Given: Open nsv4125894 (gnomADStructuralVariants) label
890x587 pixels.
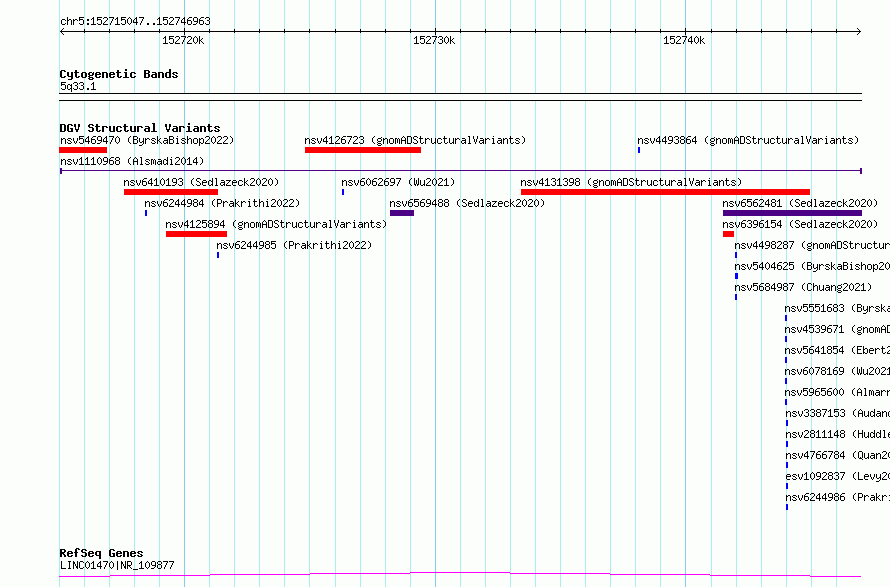Looking at the screenshot, I should click(276, 224).
